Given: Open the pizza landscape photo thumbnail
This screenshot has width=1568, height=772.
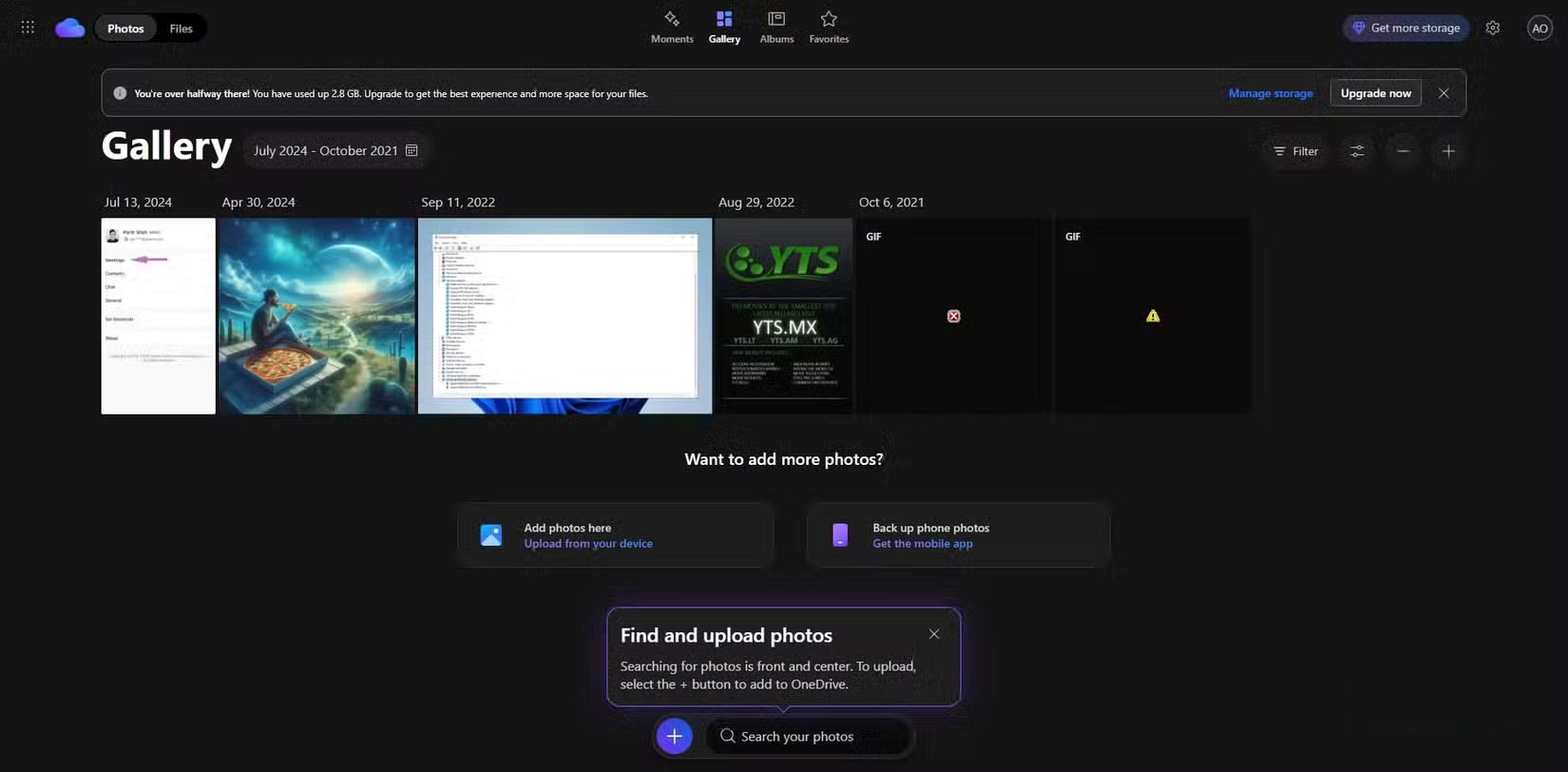Looking at the screenshot, I should (x=317, y=316).
